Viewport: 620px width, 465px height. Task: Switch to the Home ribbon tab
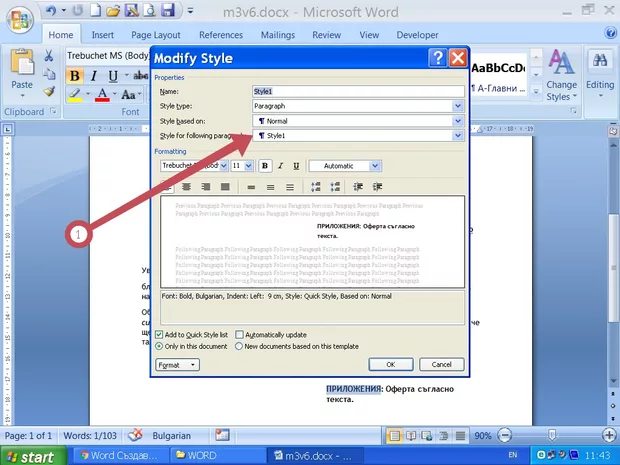point(60,35)
